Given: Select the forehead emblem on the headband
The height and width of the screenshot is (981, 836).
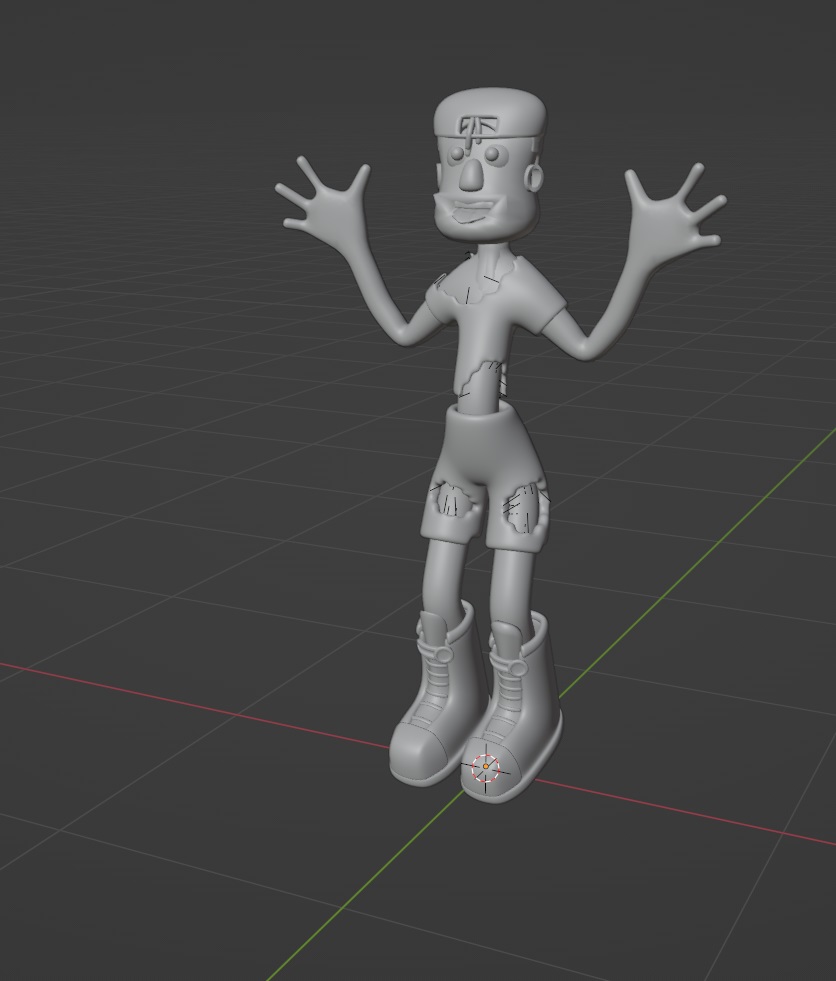Looking at the screenshot, I should click(479, 128).
